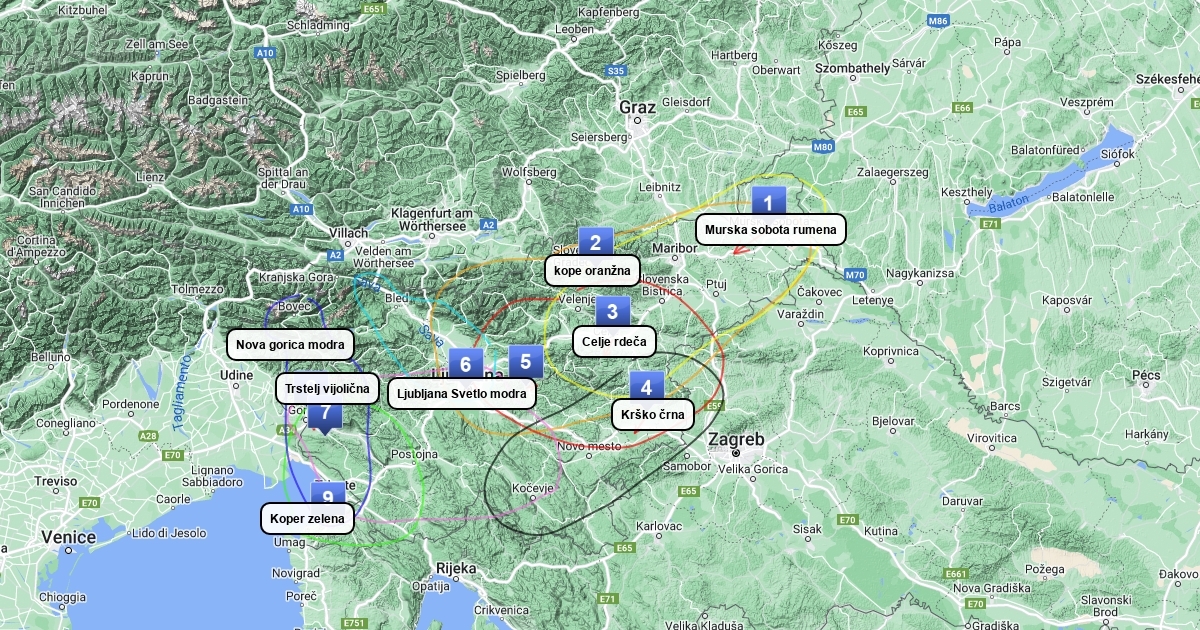
Task: Open the Koper zelena label
Action: (x=307, y=518)
